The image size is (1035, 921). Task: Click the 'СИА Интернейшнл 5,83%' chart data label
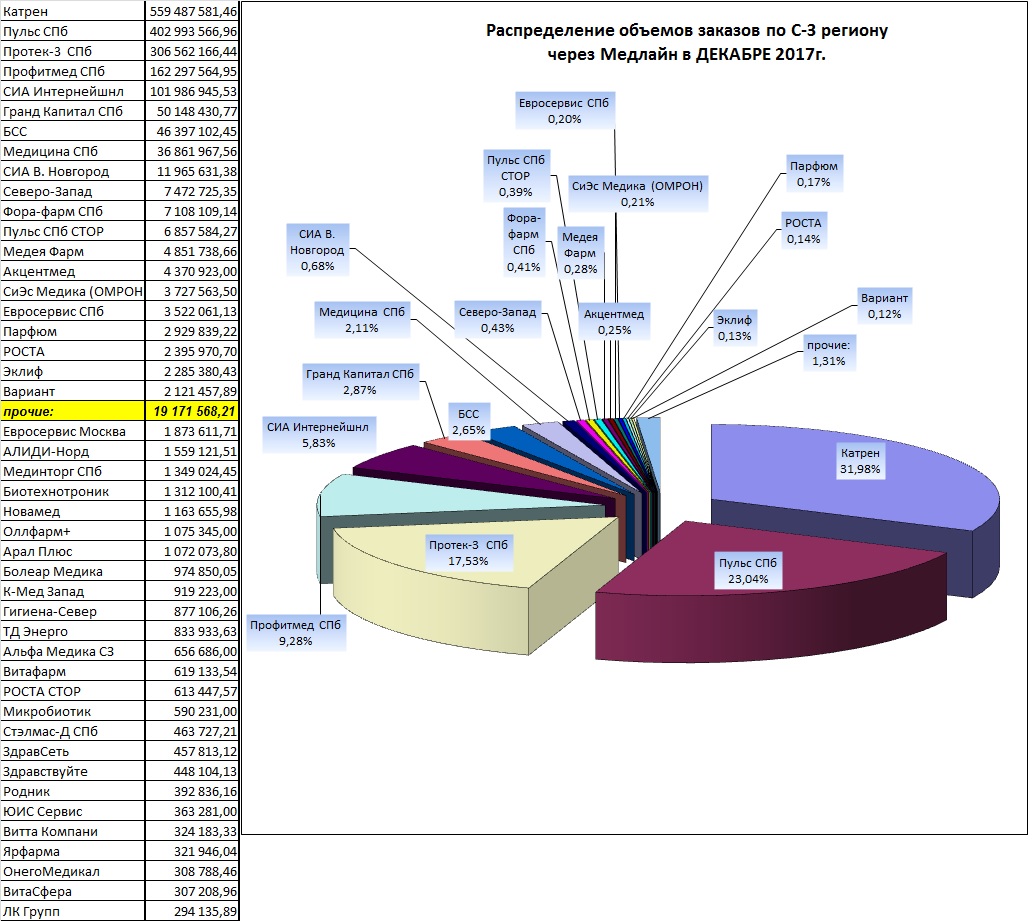click(318, 435)
